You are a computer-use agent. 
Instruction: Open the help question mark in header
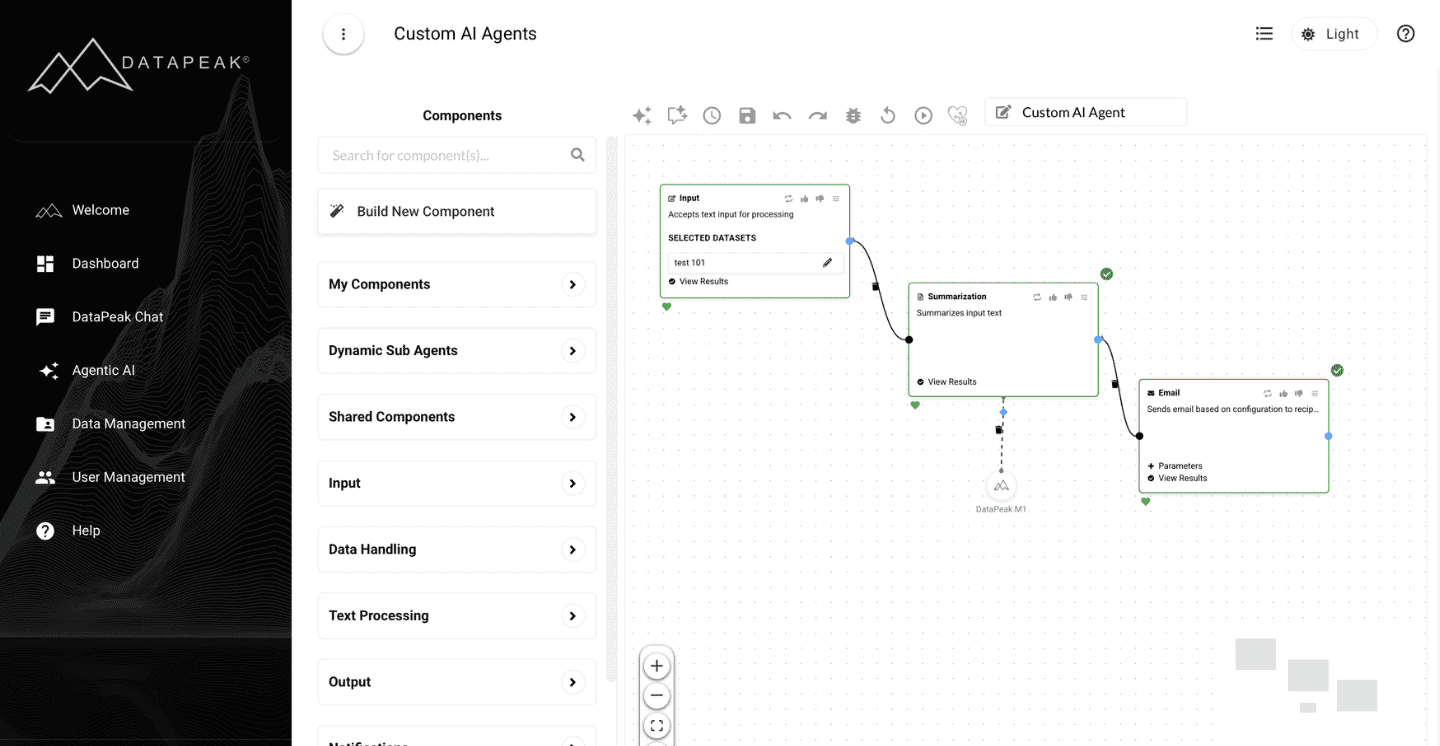coord(1406,34)
